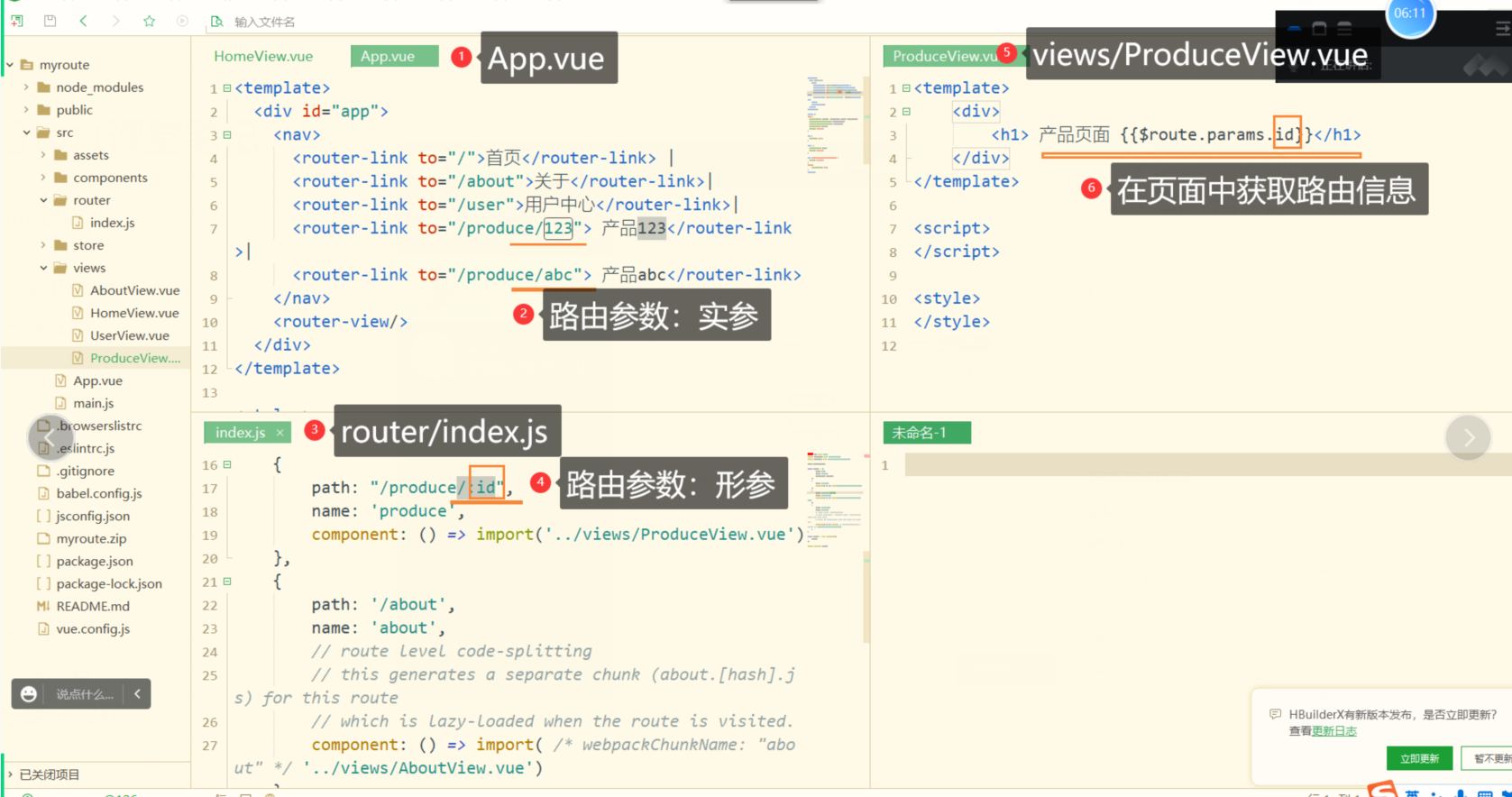Select the untitled 未命名-1 tab

pos(927,433)
